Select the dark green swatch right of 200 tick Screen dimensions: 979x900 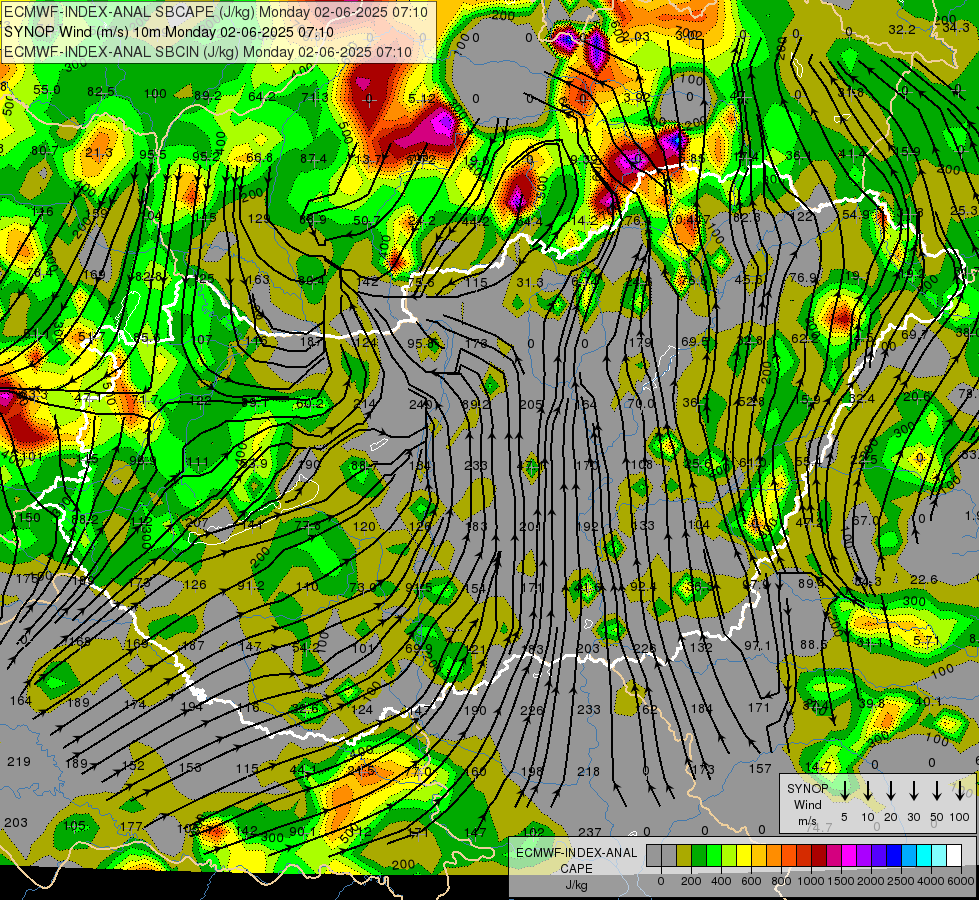pos(699,855)
